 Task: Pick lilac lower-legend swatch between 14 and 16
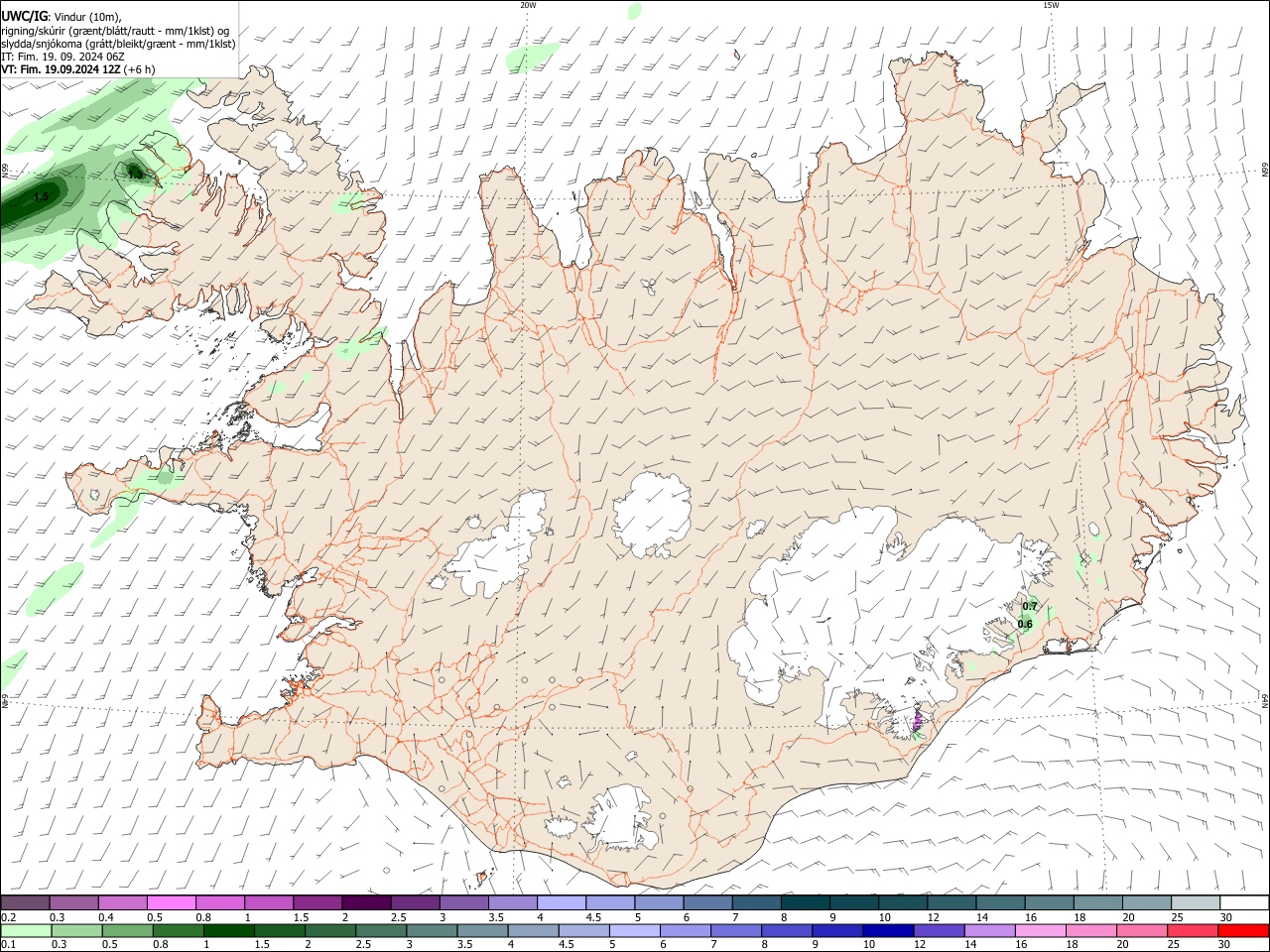point(989,930)
